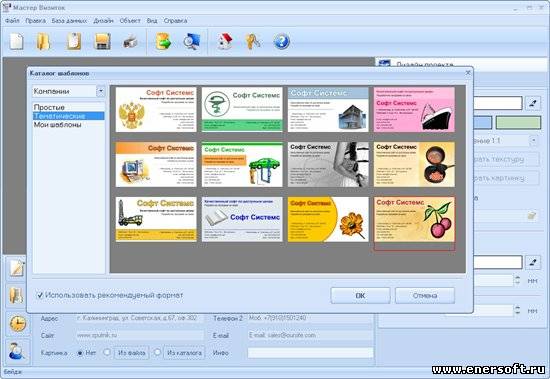Open the 'Справка' menu

175,21
